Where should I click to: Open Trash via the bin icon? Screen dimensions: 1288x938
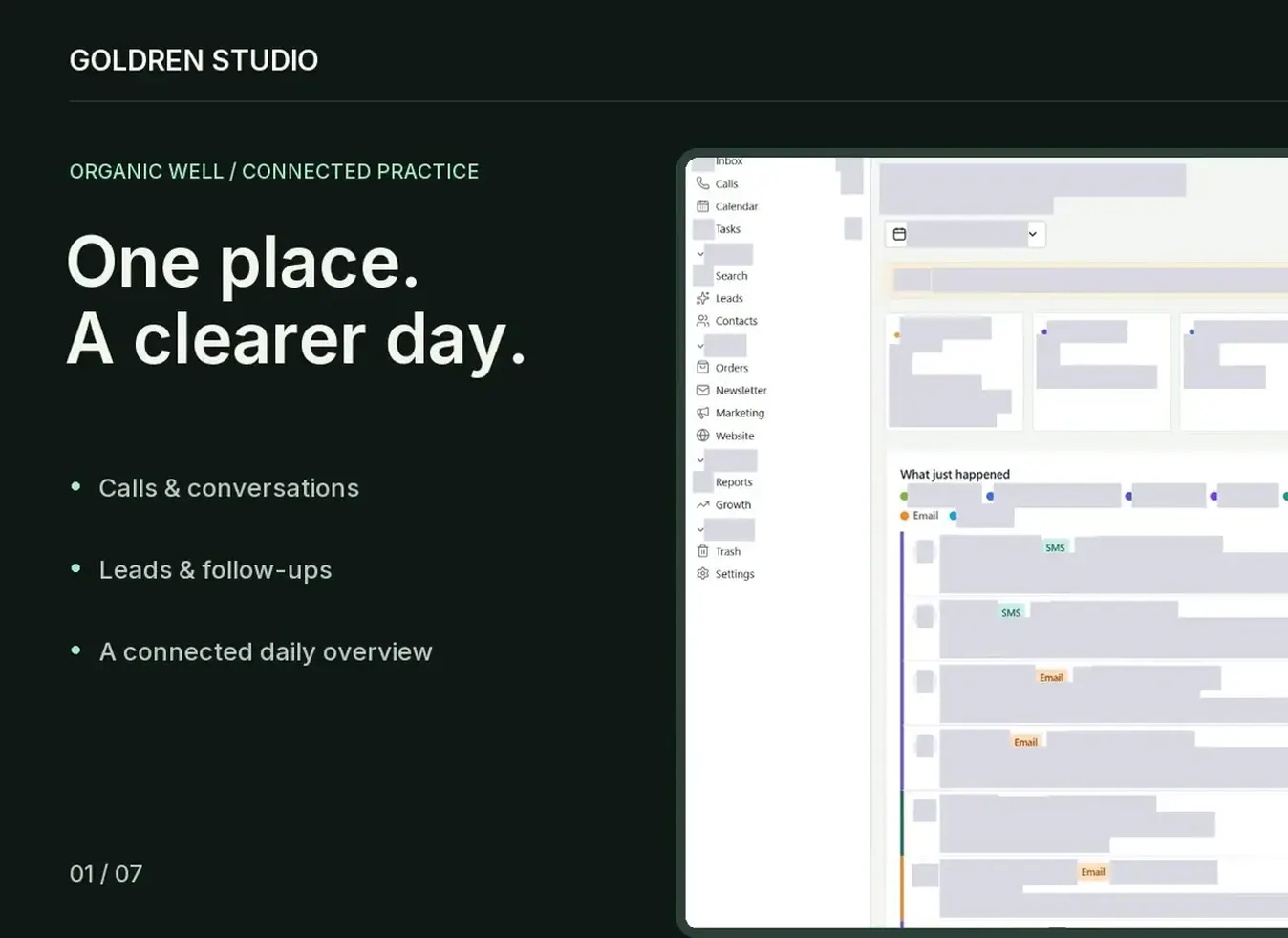coord(702,552)
